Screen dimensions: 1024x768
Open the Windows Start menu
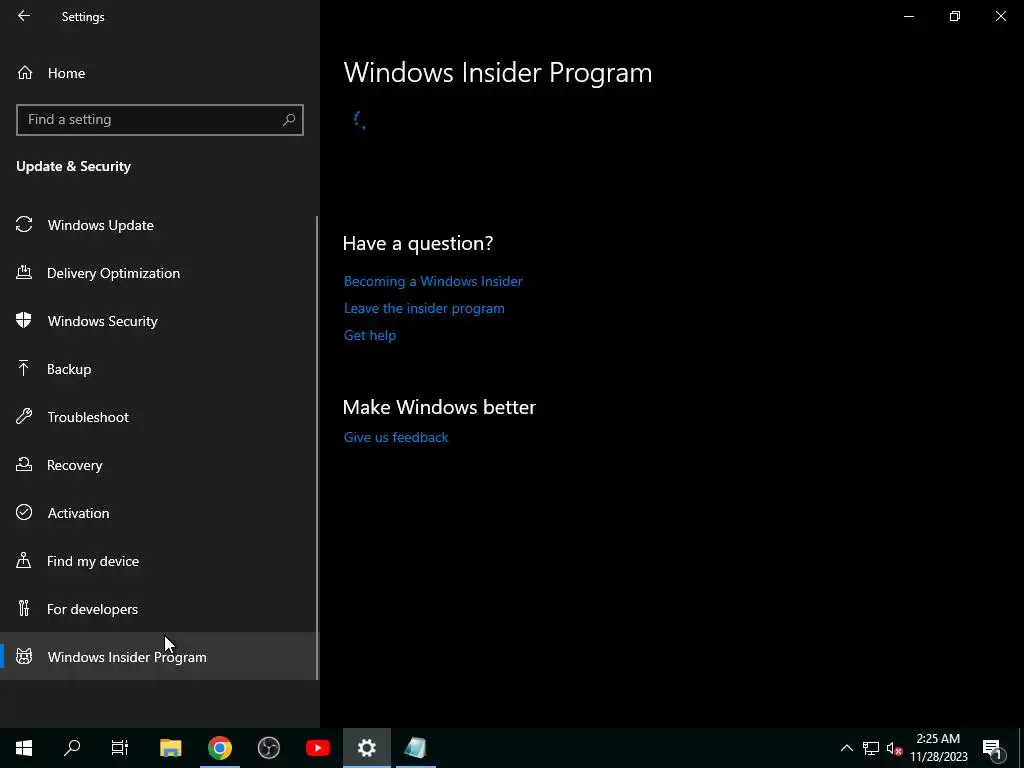point(24,748)
